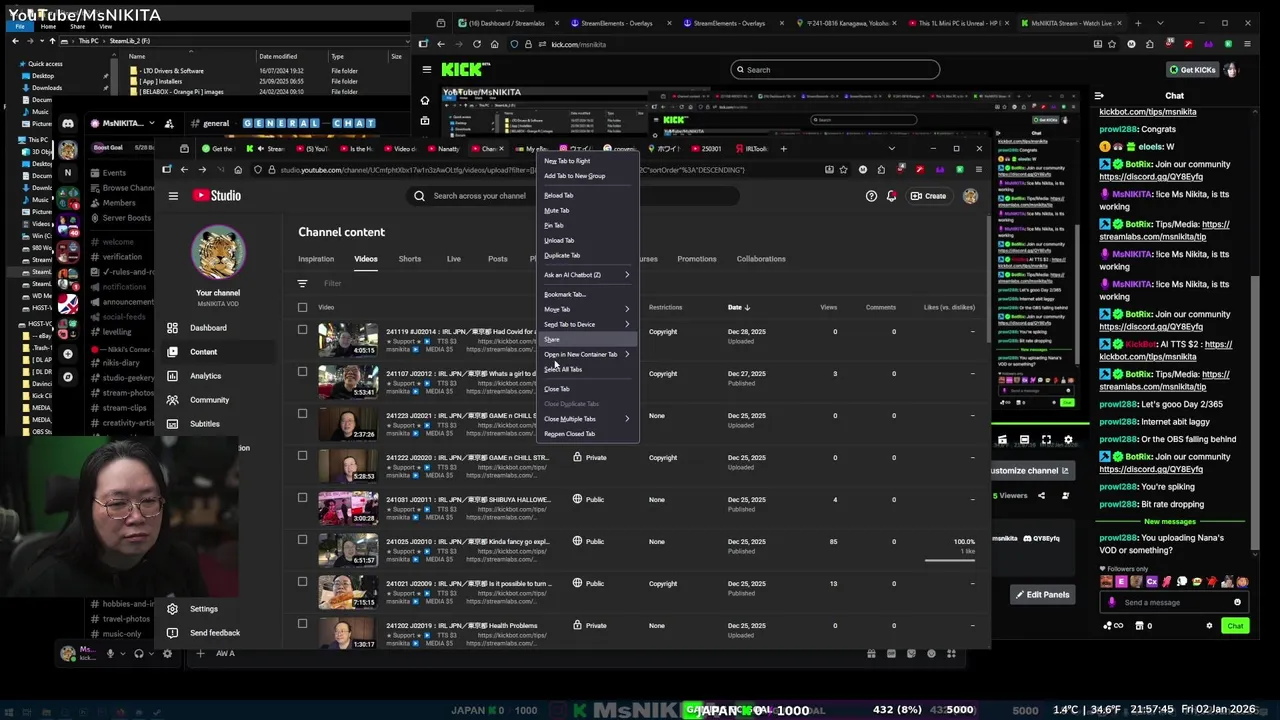Screen dimensions: 1280x720
Task: Sort videos by the Date column
Action: pos(738,308)
